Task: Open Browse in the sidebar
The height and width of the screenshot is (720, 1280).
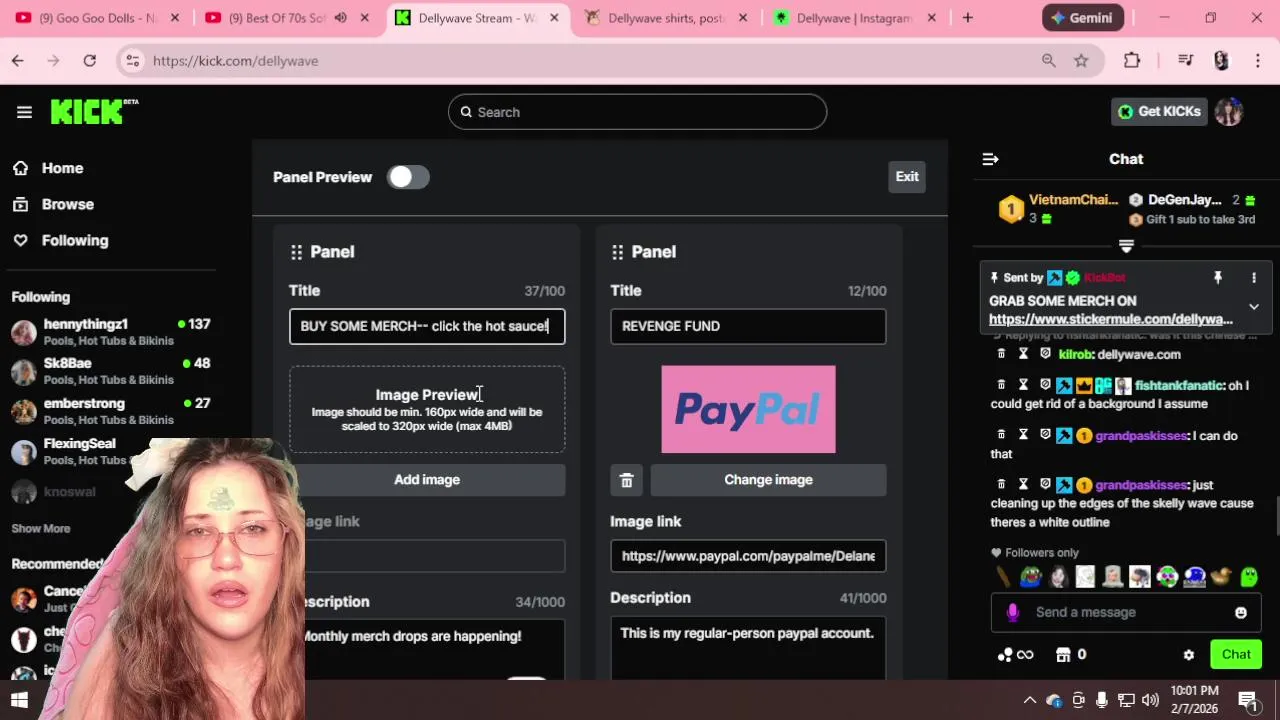Action: click(67, 204)
